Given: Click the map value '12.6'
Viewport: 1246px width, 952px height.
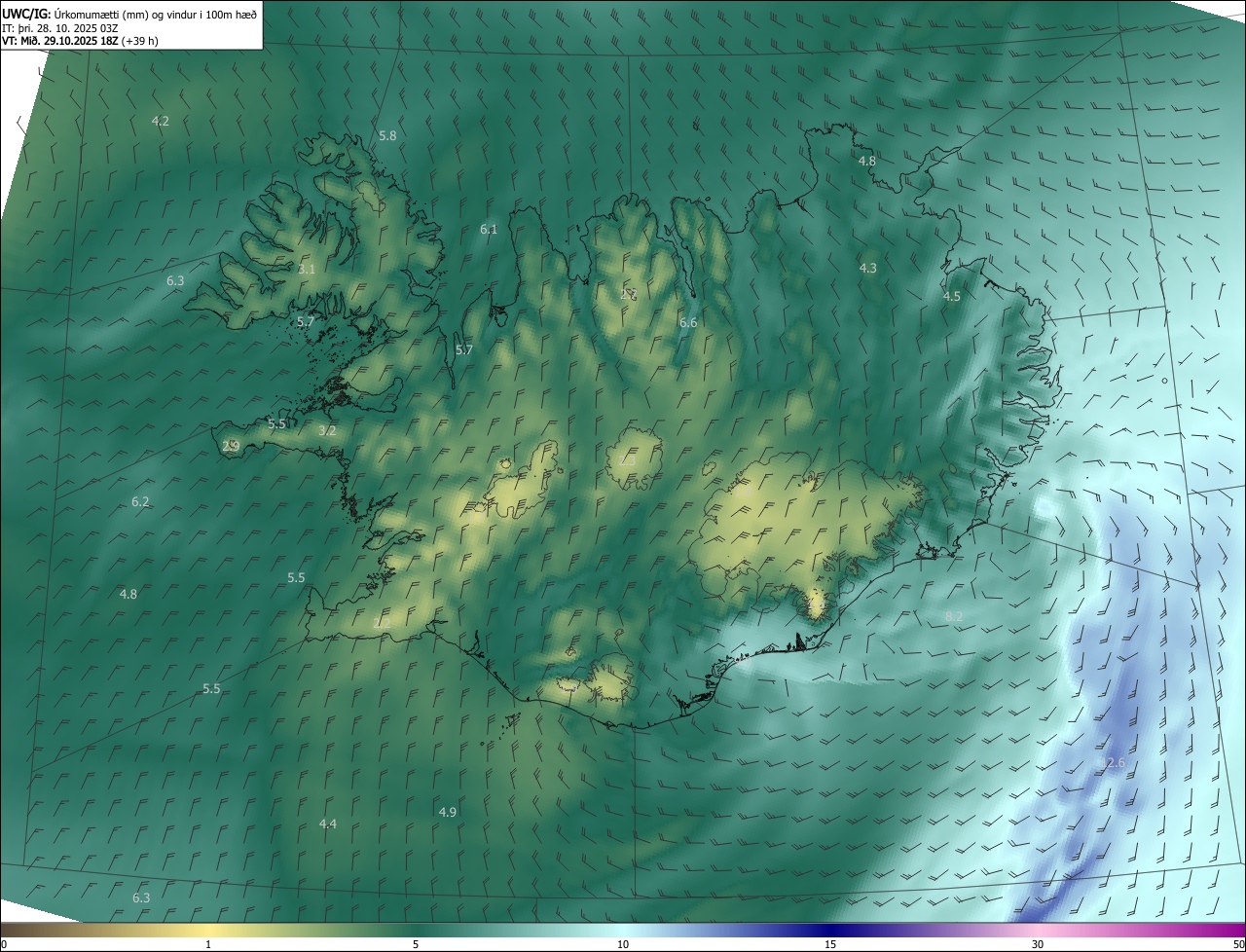Looking at the screenshot, I should pyautogui.click(x=1112, y=763).
